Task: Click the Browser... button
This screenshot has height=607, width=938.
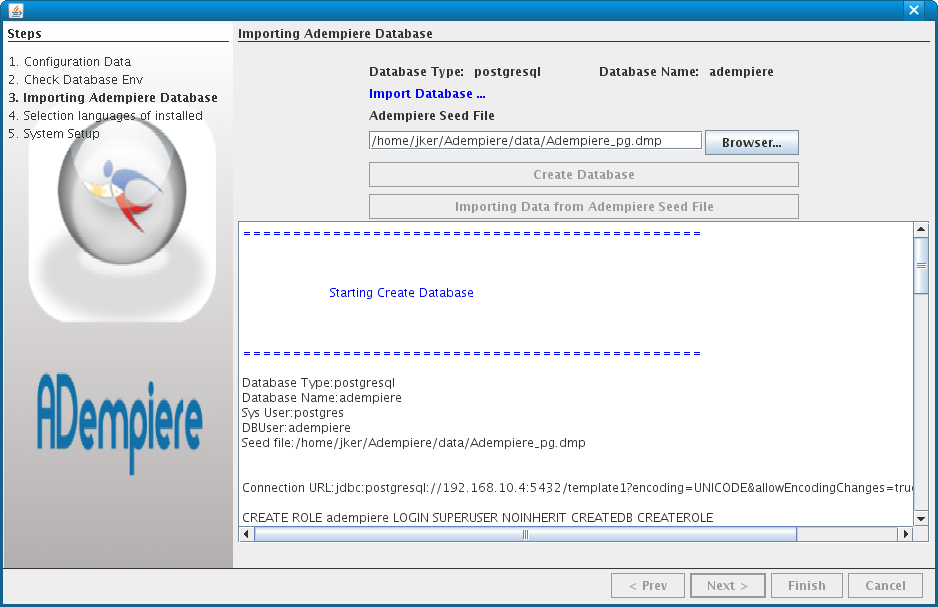Action: click(x=751, y=142)
